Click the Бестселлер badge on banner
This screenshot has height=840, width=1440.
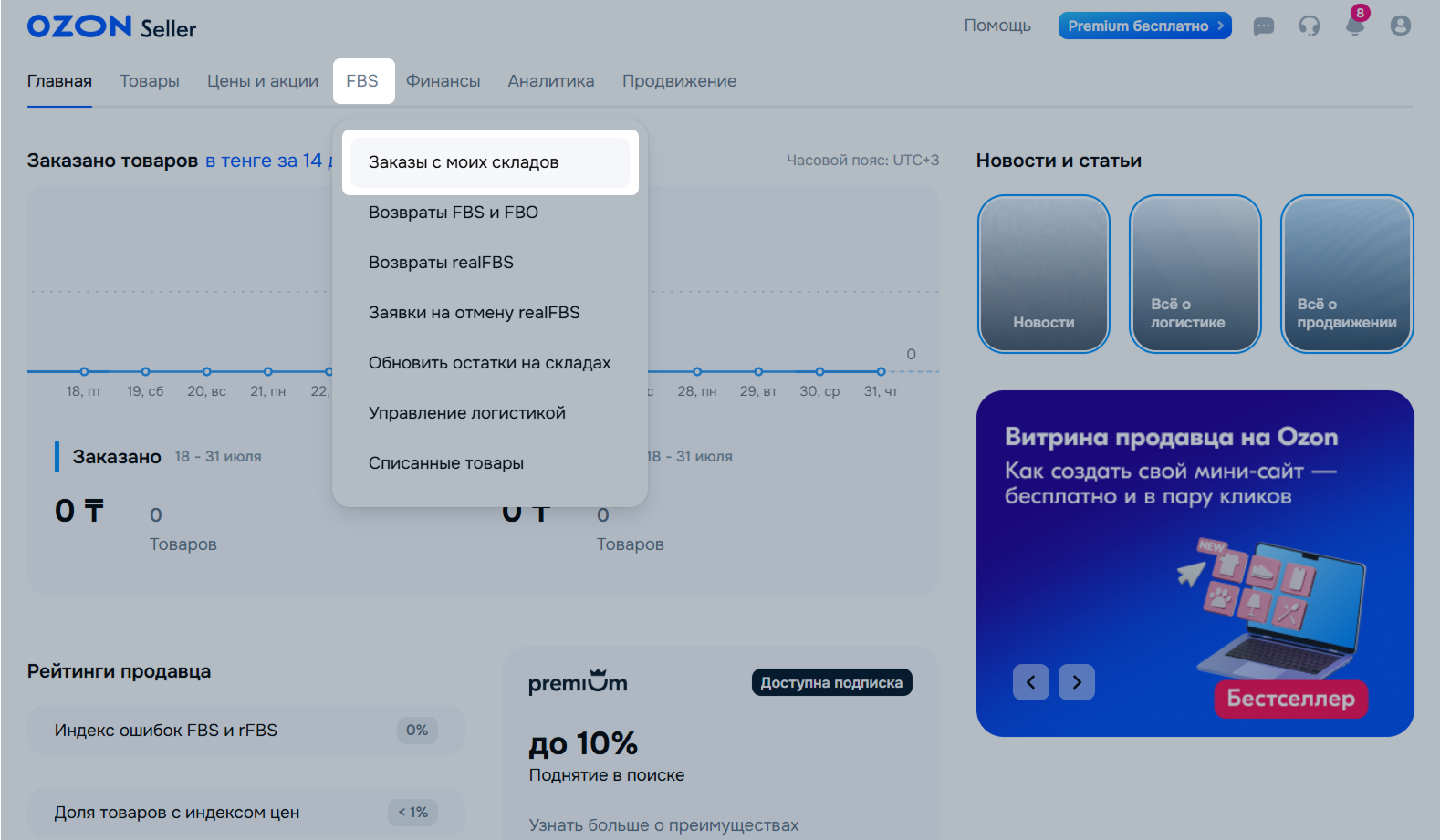tap(1290, 699)
